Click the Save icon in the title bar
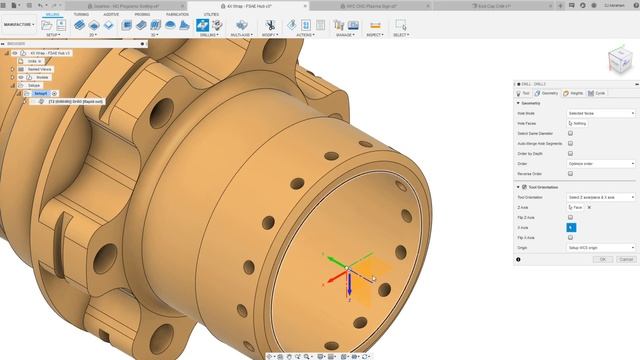 [29, 6]
